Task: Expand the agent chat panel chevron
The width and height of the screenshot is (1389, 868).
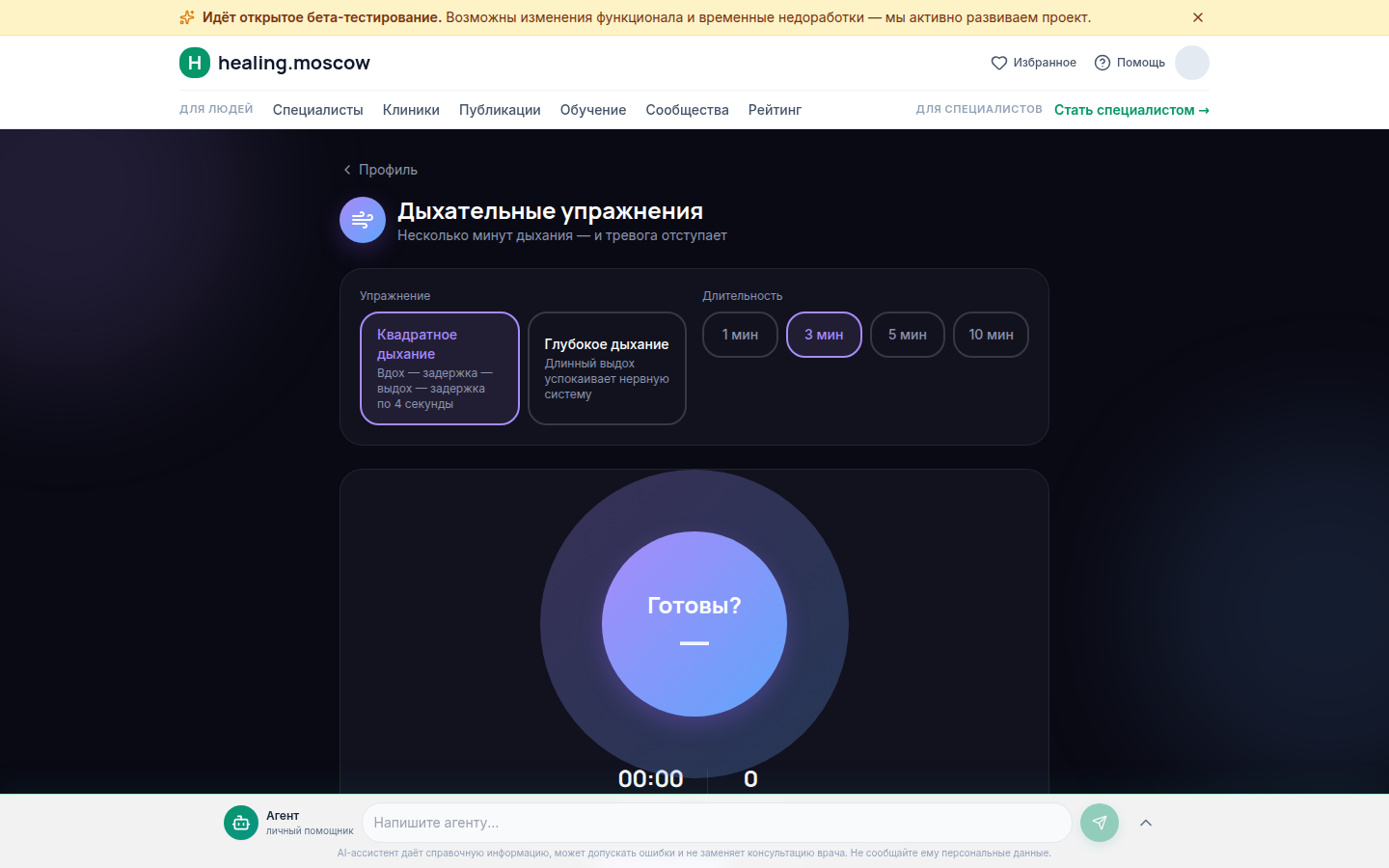Action: coord(1146,823)
